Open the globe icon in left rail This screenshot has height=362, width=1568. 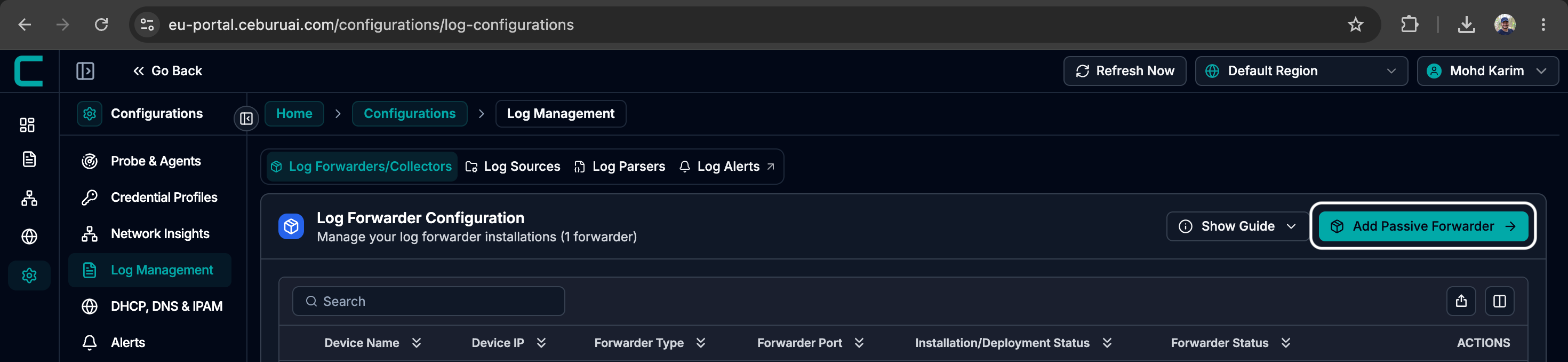tap(29, 237)
